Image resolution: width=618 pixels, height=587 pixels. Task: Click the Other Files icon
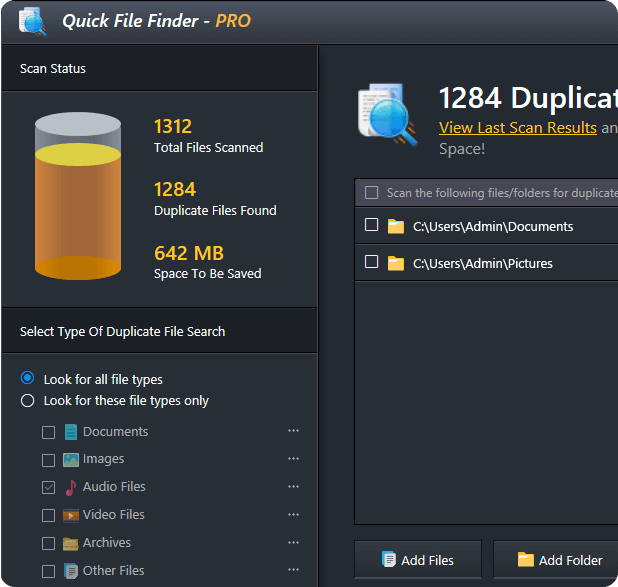(x=71, y=571)
